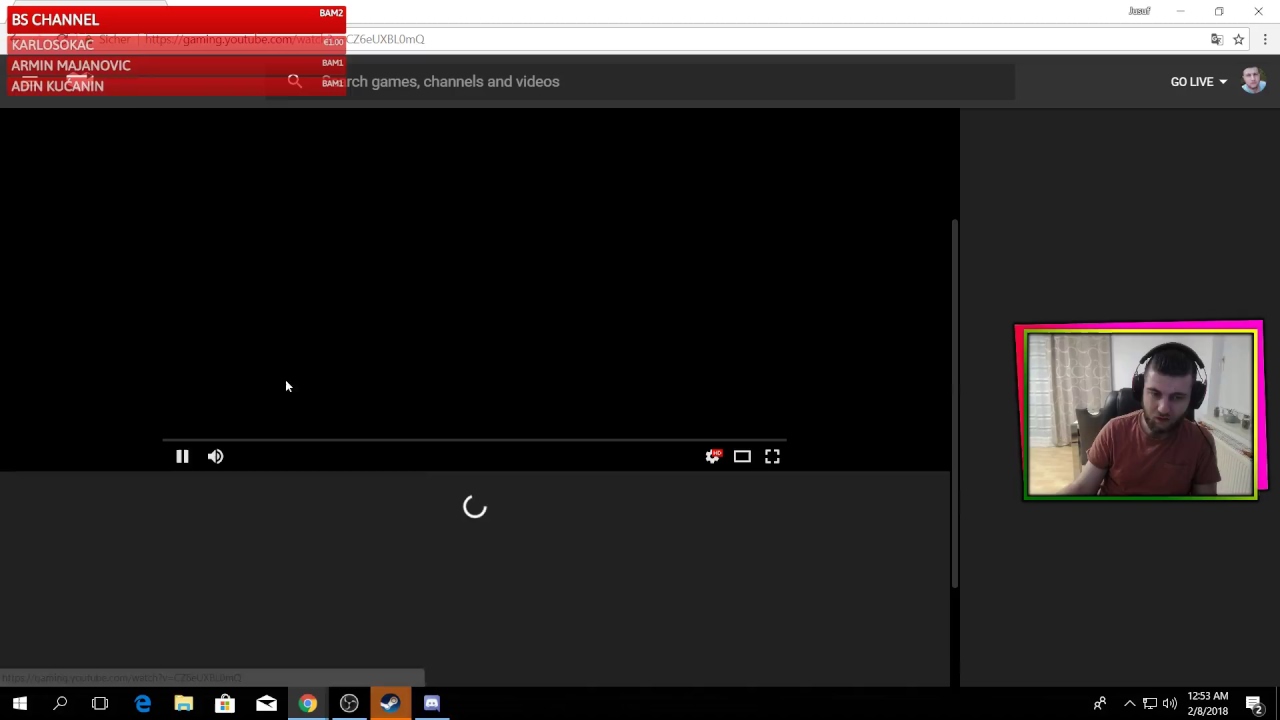Launch Microsoft Edge from the taskbar

click(x=143, y=704)
